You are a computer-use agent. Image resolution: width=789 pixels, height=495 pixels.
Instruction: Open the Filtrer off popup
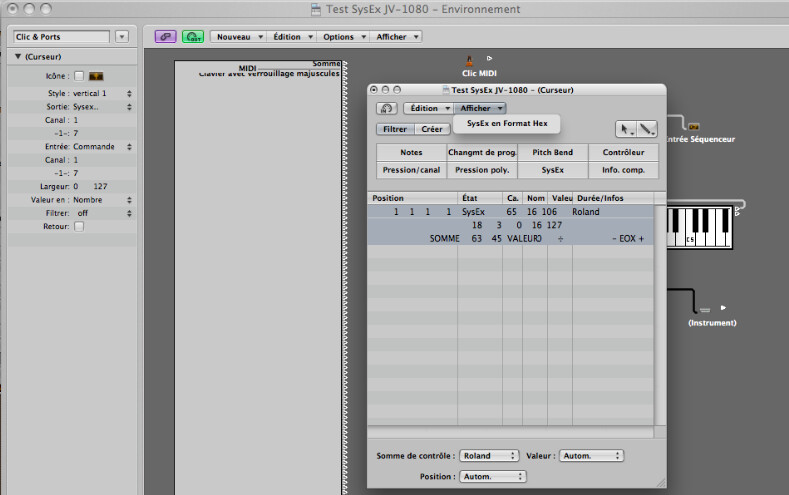103,213
